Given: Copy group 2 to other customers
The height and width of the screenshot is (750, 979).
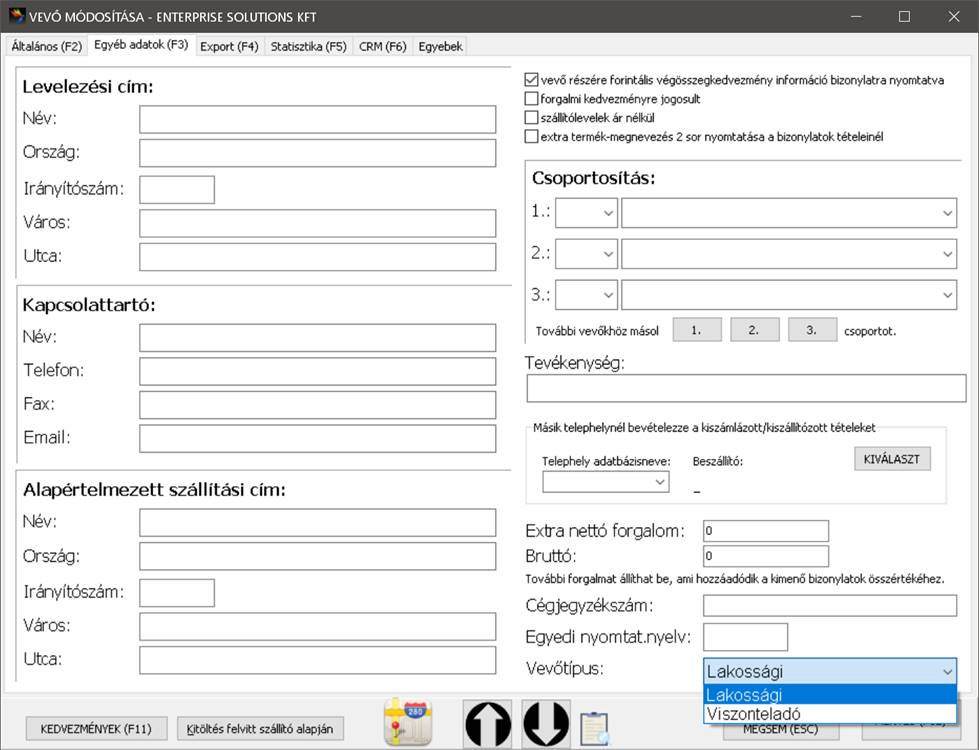Looking at the screenshot, I should (x=754, y=330).
